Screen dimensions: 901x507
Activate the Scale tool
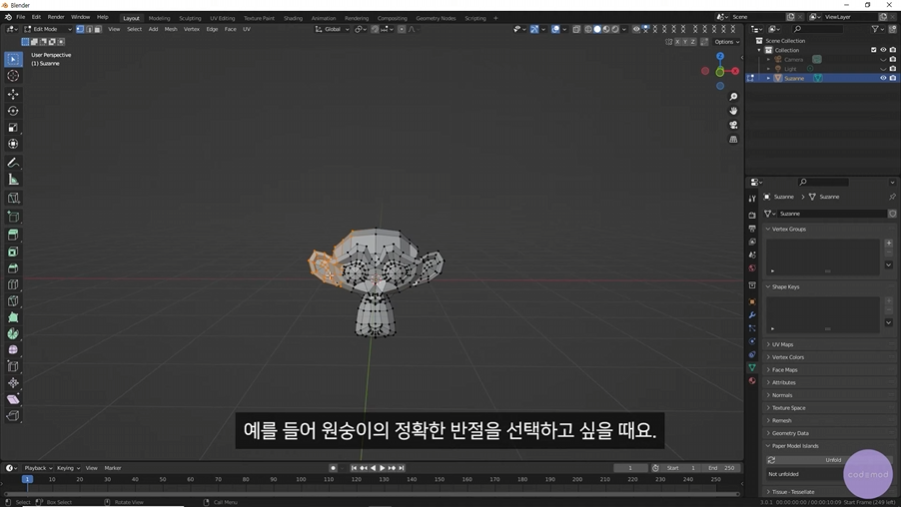[x=13, y=128]
